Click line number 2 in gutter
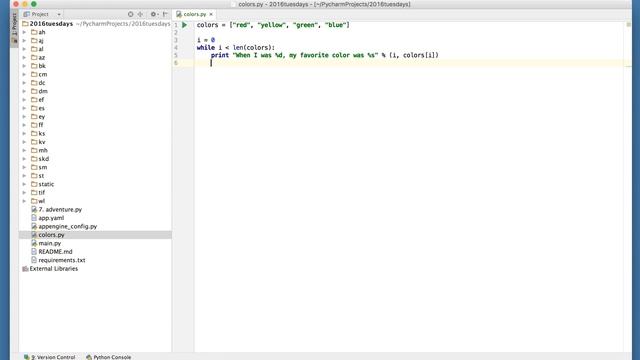Image resolution: width=640 pixels, height=360 pixels. tap(176, 32)
